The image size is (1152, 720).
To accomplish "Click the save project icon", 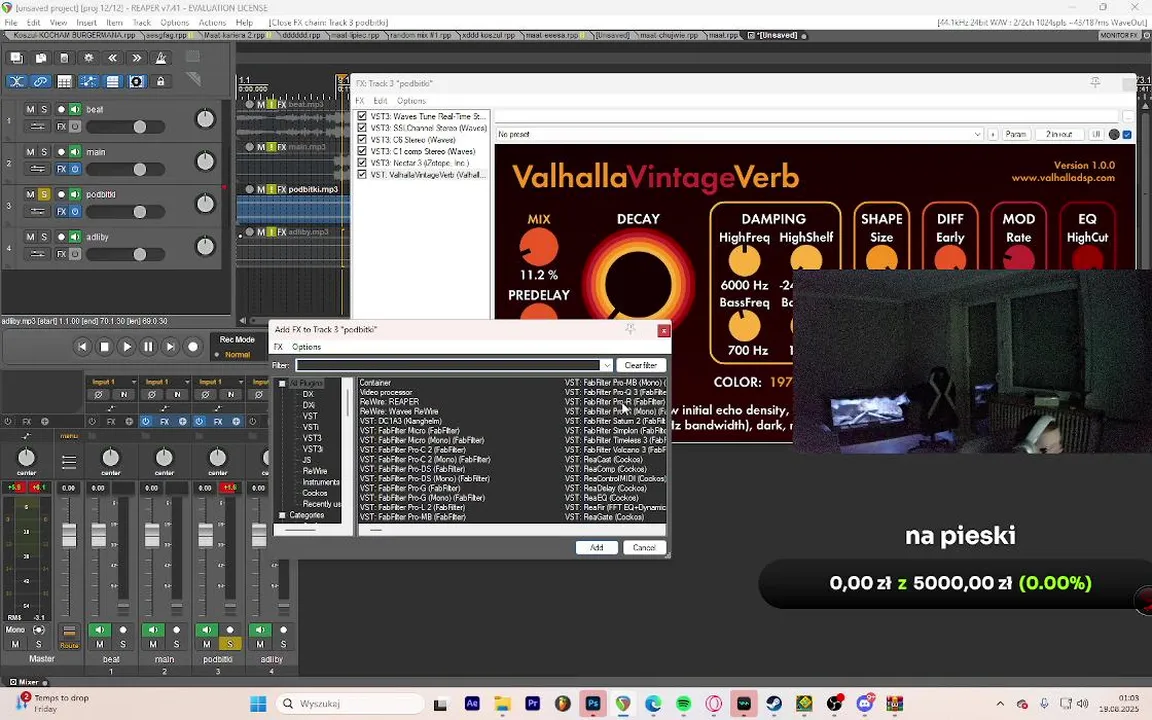I will (65, 58).
